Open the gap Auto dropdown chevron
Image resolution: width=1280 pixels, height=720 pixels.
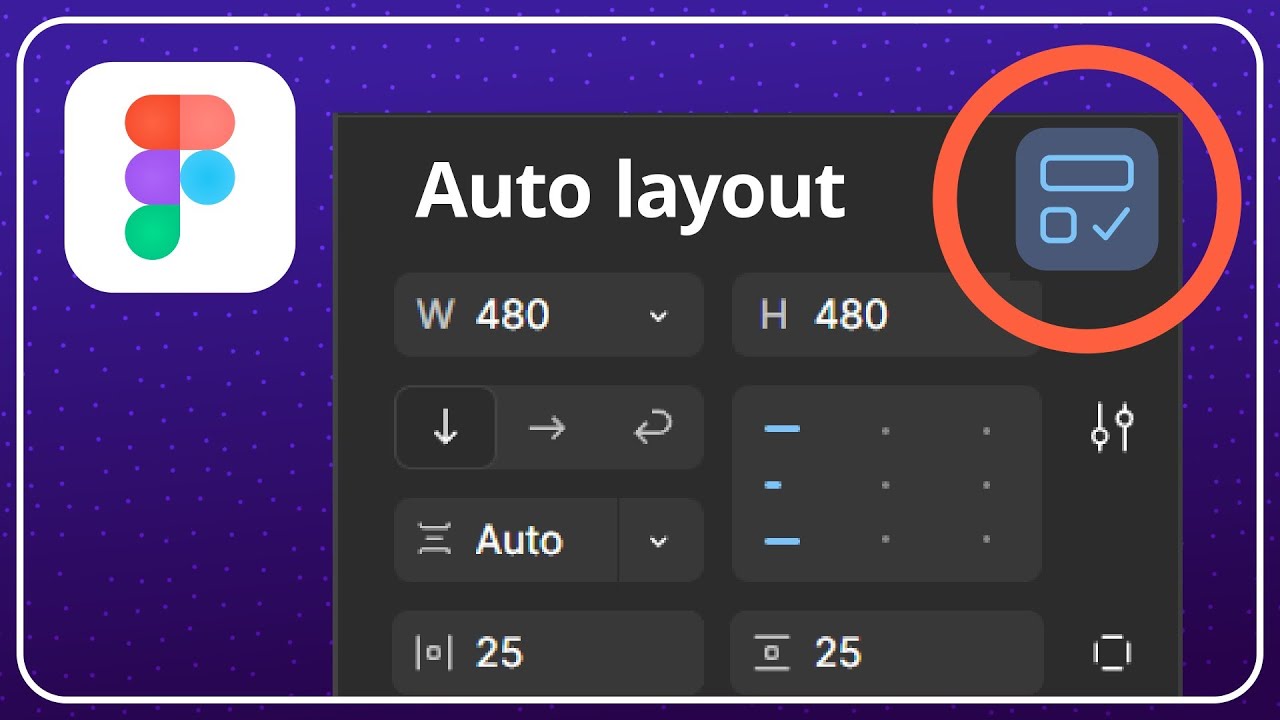coord(658,541)
